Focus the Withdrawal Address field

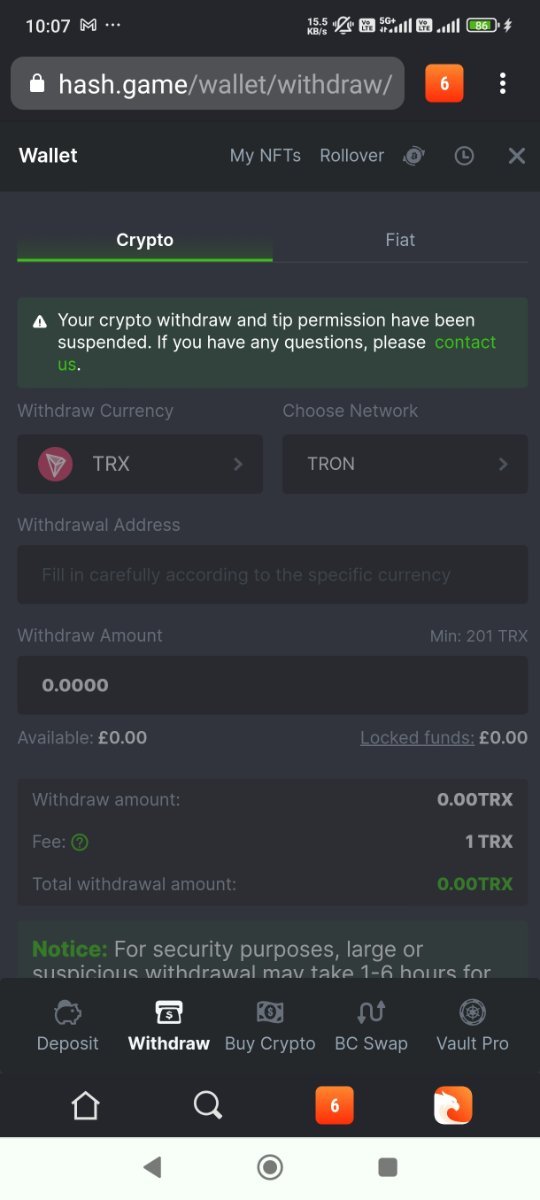pos(272,575)
